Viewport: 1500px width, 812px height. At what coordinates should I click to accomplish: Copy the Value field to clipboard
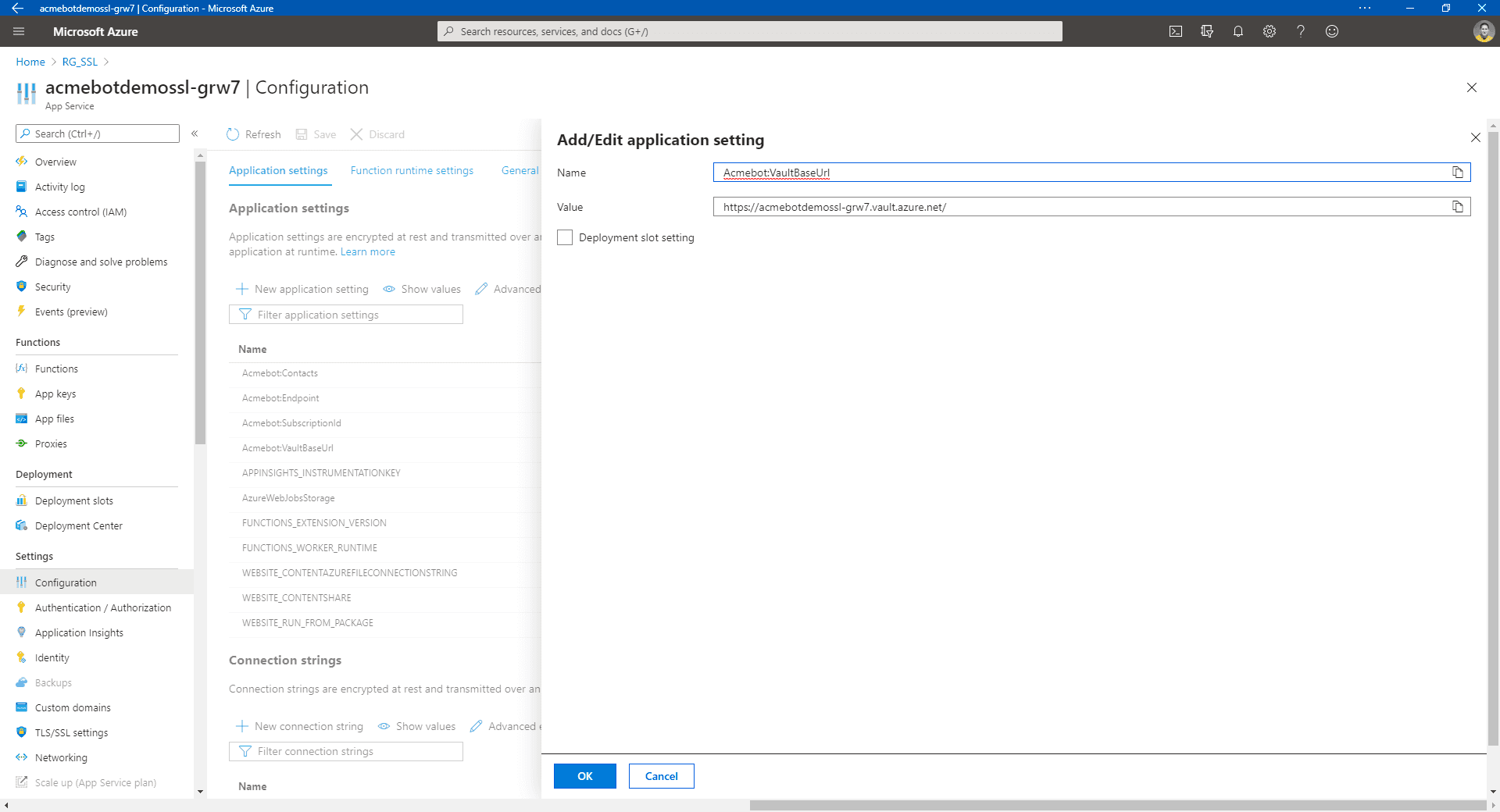[x=1458, y=207]
